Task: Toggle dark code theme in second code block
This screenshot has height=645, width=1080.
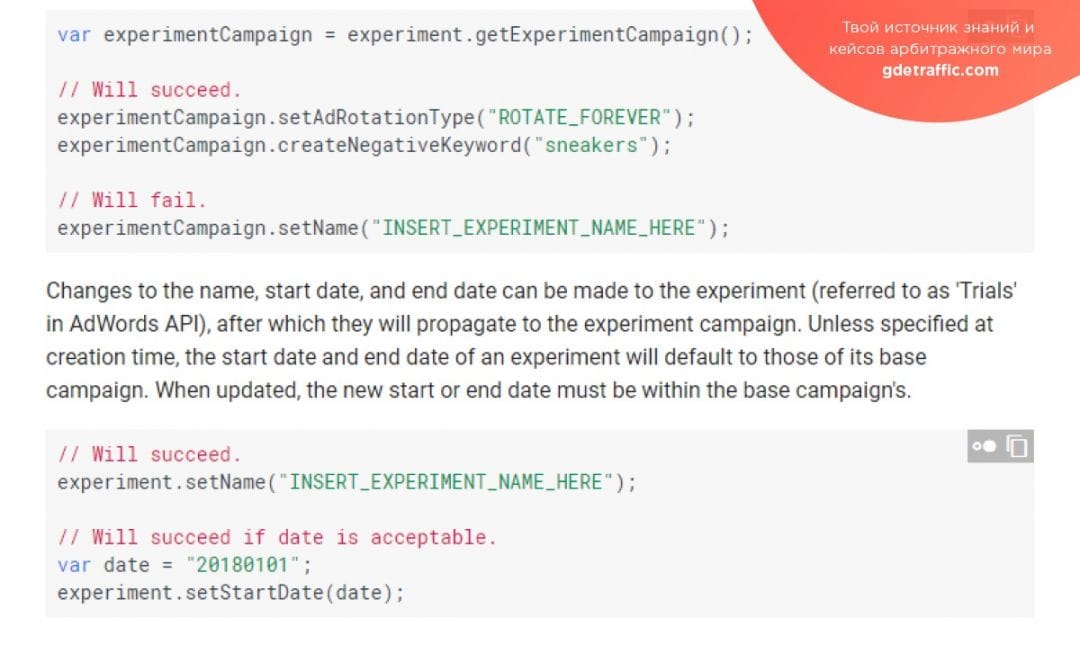Action: tap(984, 447)
